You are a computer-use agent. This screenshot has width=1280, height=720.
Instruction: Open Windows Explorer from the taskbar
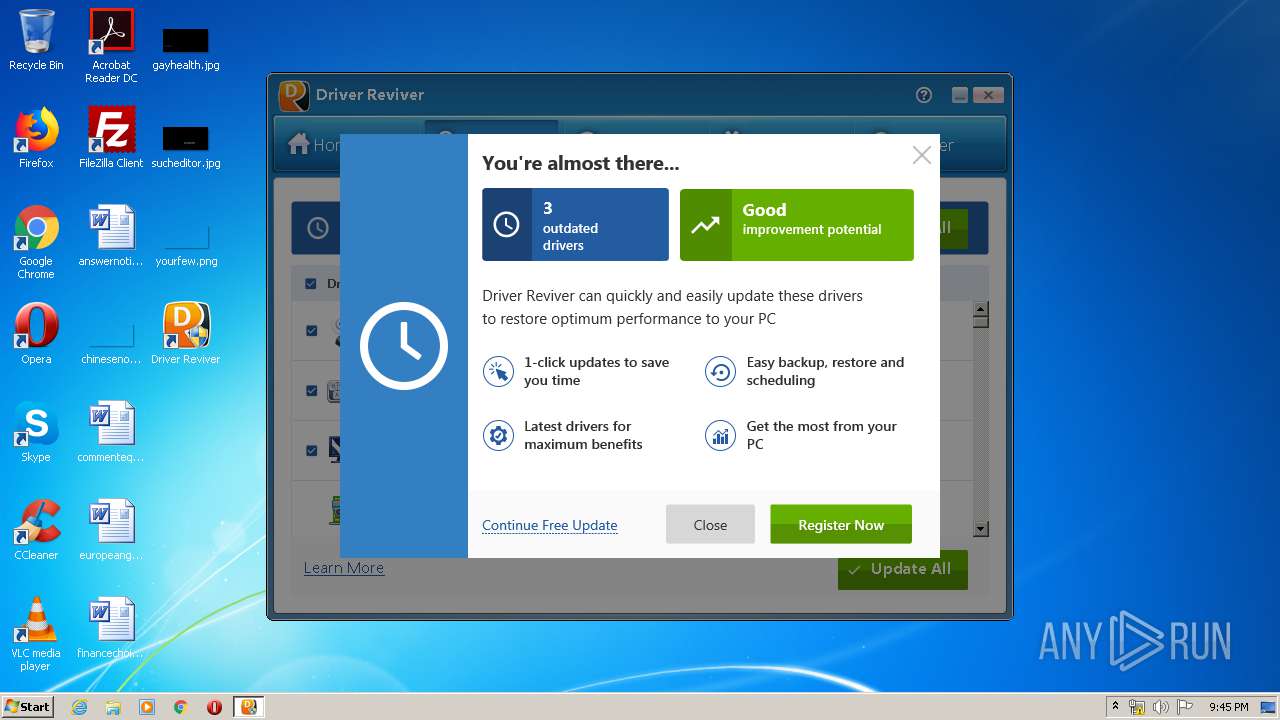coord(113,707)
